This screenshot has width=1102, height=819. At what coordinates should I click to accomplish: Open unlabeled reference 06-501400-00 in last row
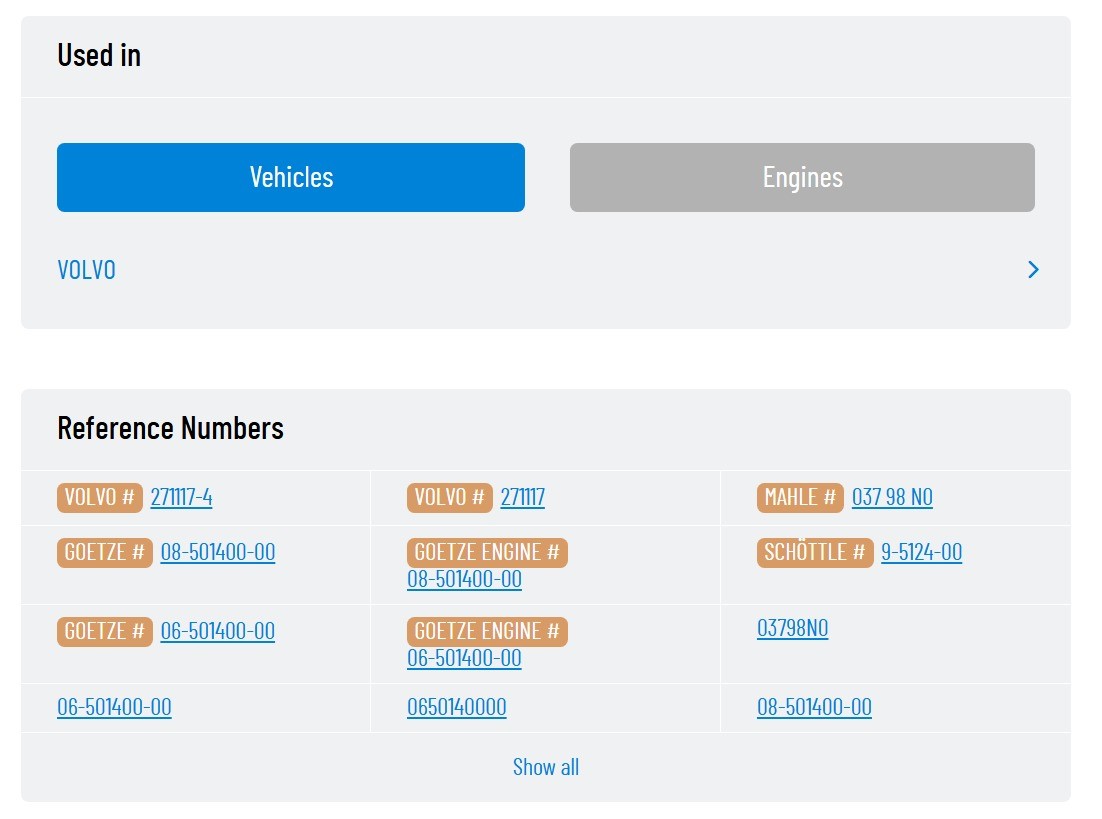point(114,707)
